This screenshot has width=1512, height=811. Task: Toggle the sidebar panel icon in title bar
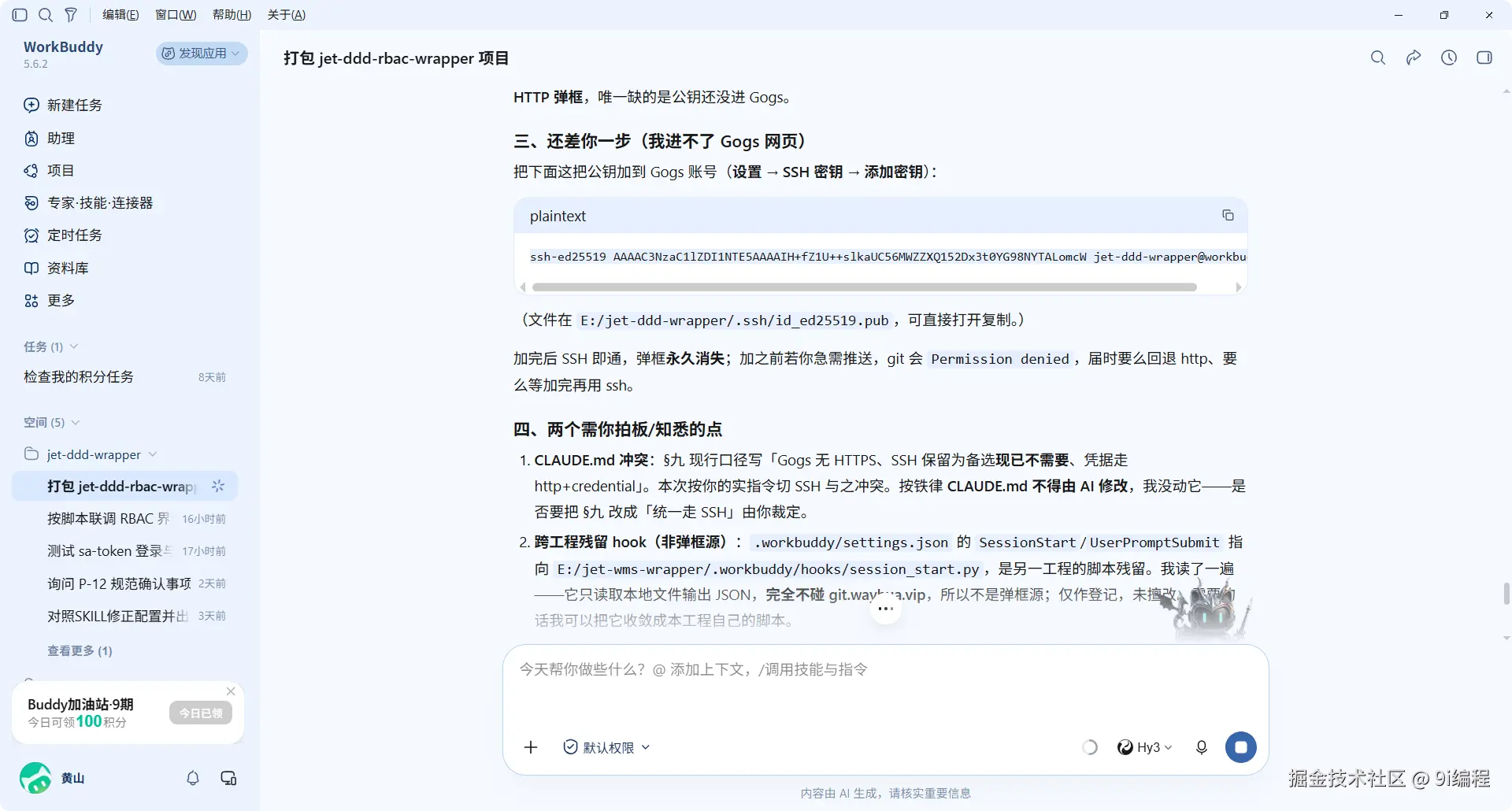pos(20,15)
